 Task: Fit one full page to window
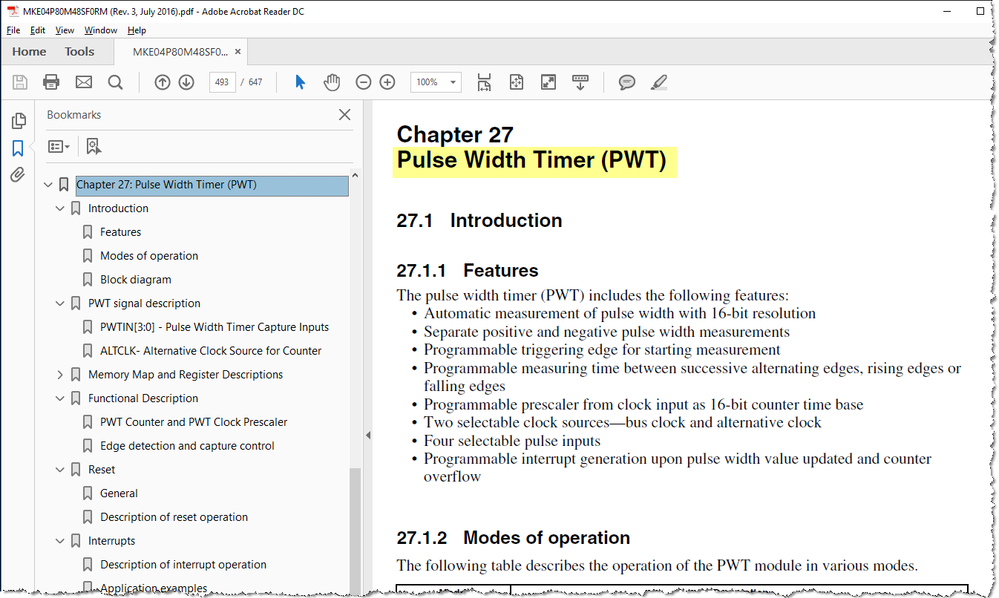pyautogui.click(x=516, y=82)
